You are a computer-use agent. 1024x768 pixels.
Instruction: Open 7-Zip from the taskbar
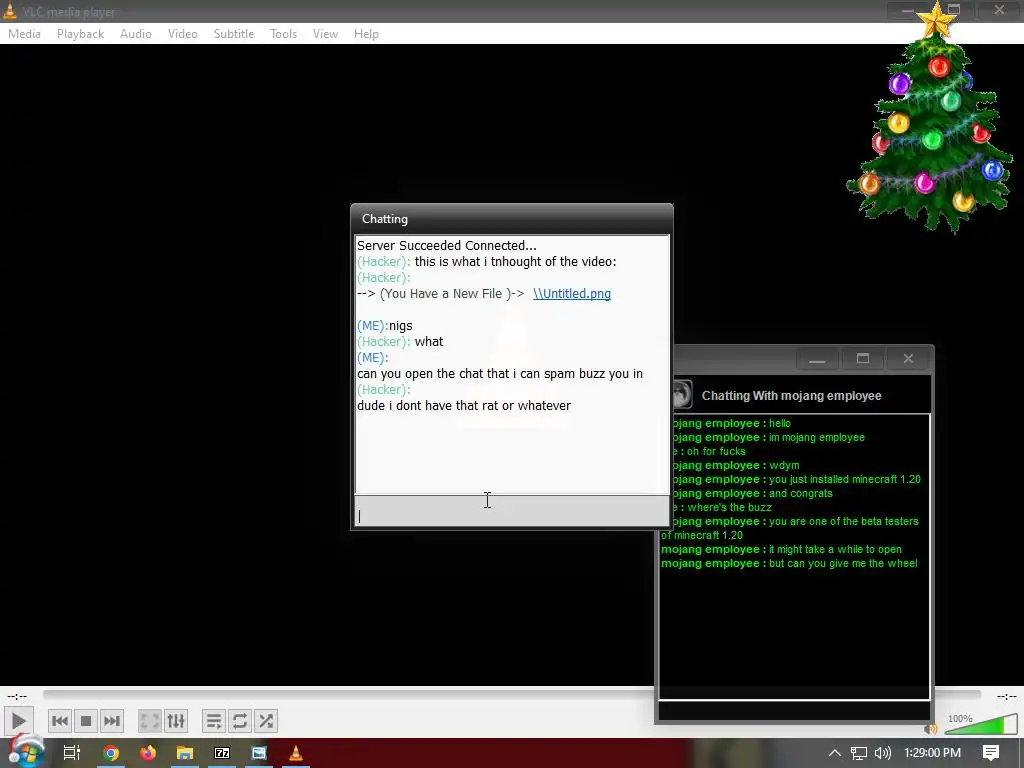pos(222,753)
